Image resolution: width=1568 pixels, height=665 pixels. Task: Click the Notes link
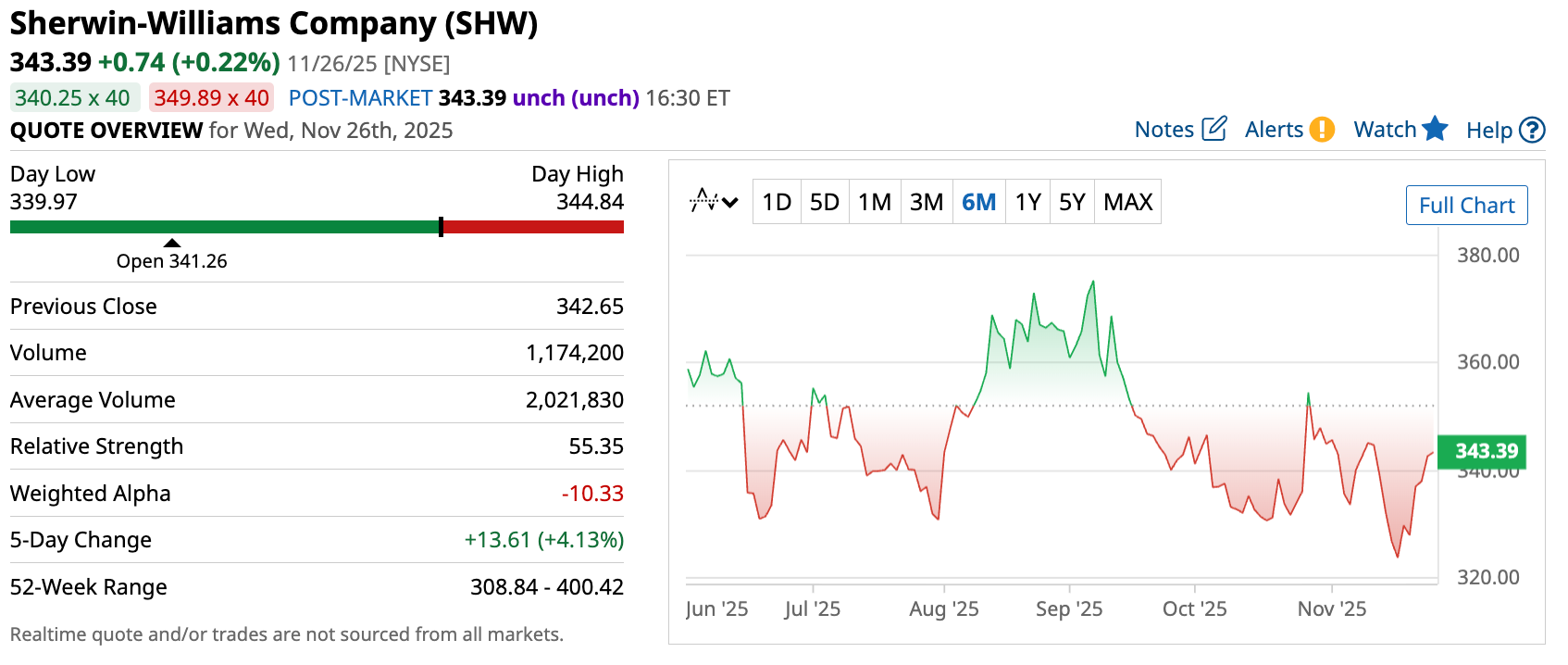coord(1164,130)
